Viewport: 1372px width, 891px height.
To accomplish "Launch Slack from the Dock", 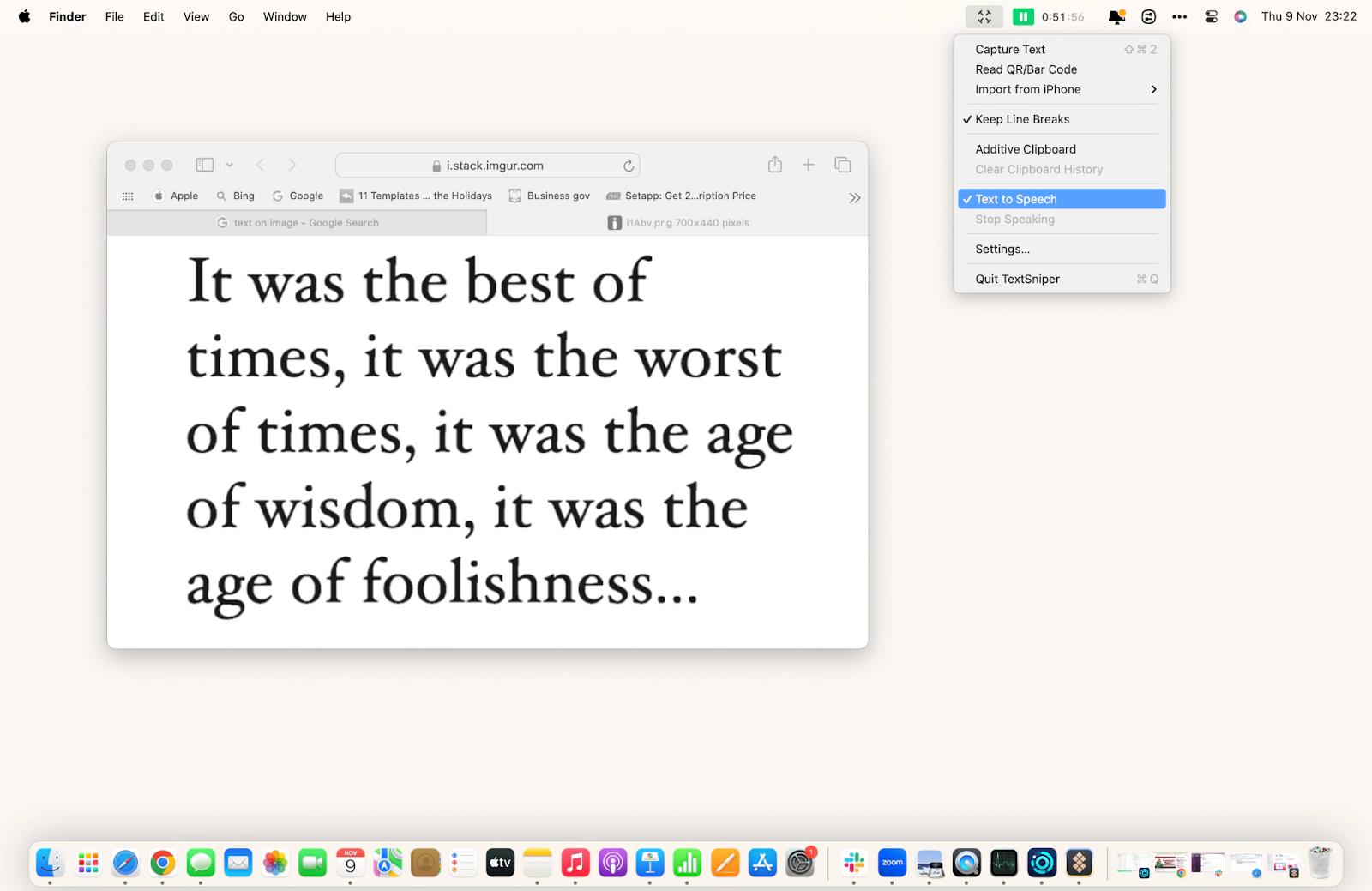I will coord(854,863).
